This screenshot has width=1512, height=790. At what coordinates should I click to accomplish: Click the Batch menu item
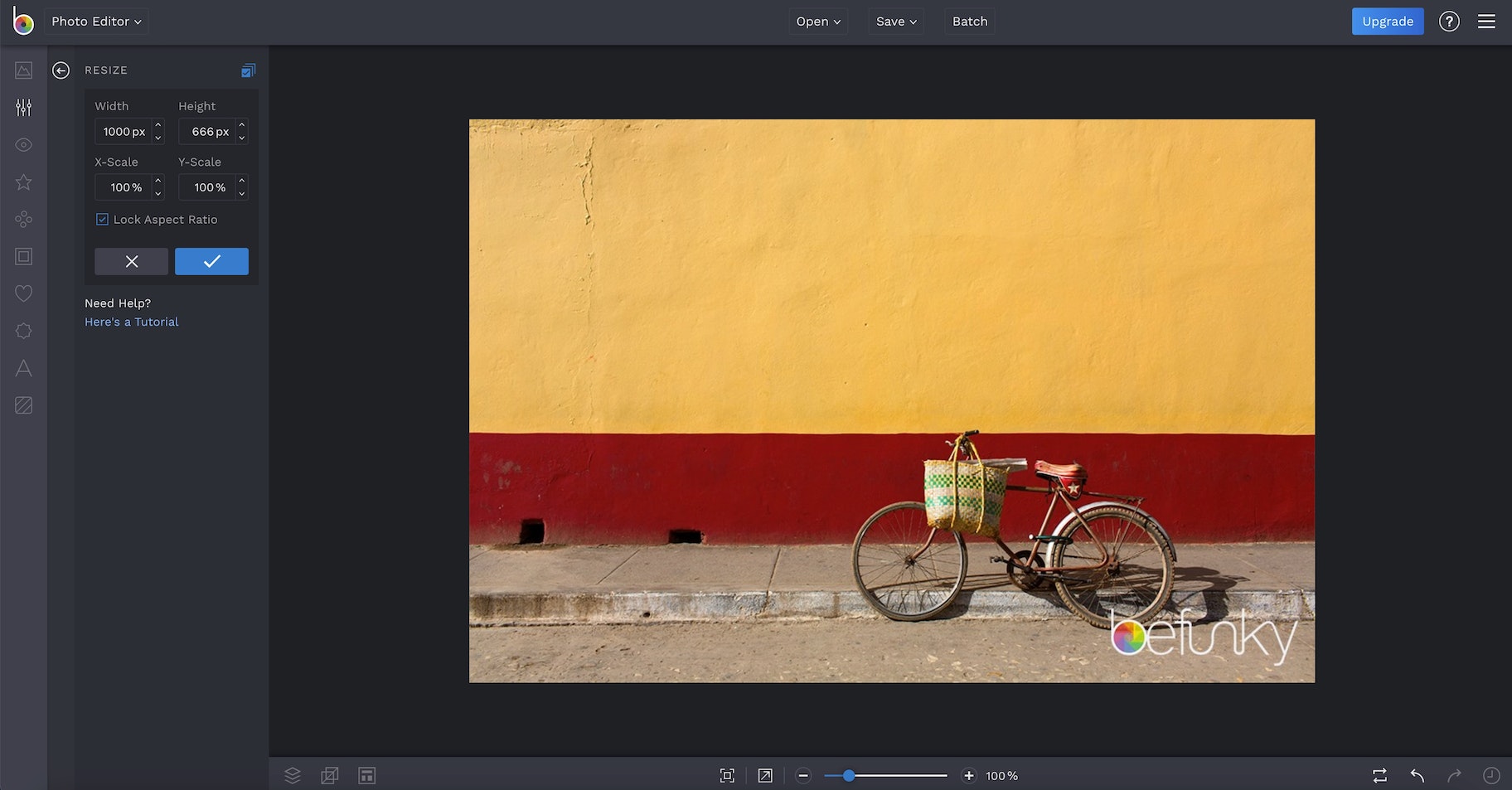pyautogui.click(x=970, y=22)
